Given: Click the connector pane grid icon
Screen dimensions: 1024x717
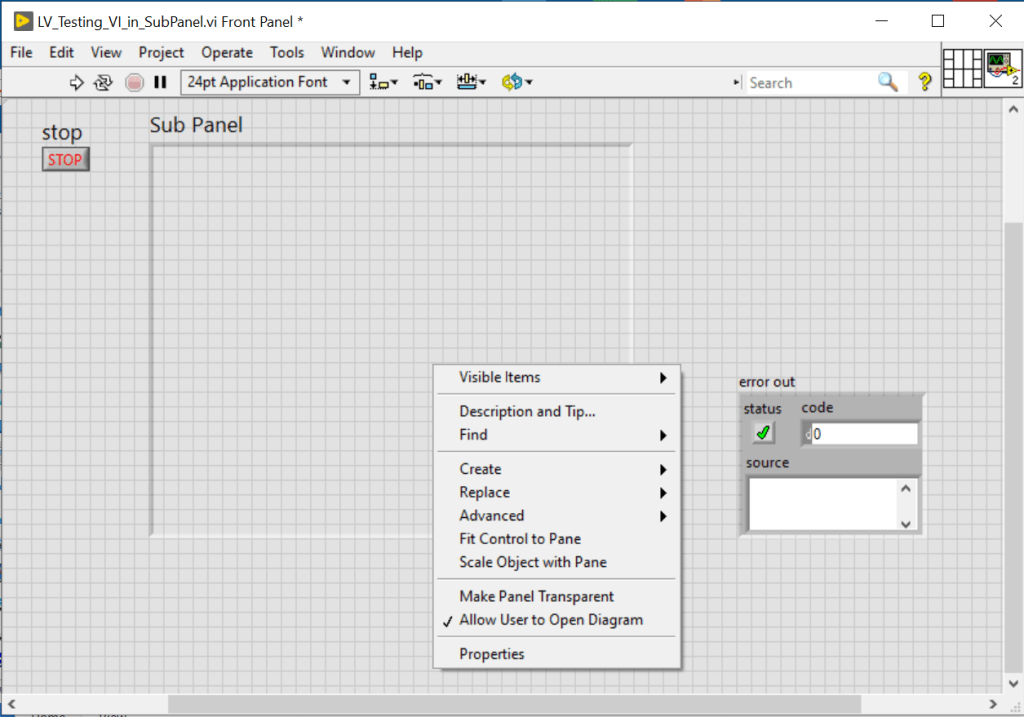Looking at the screenshot, I should pos(962,68).
